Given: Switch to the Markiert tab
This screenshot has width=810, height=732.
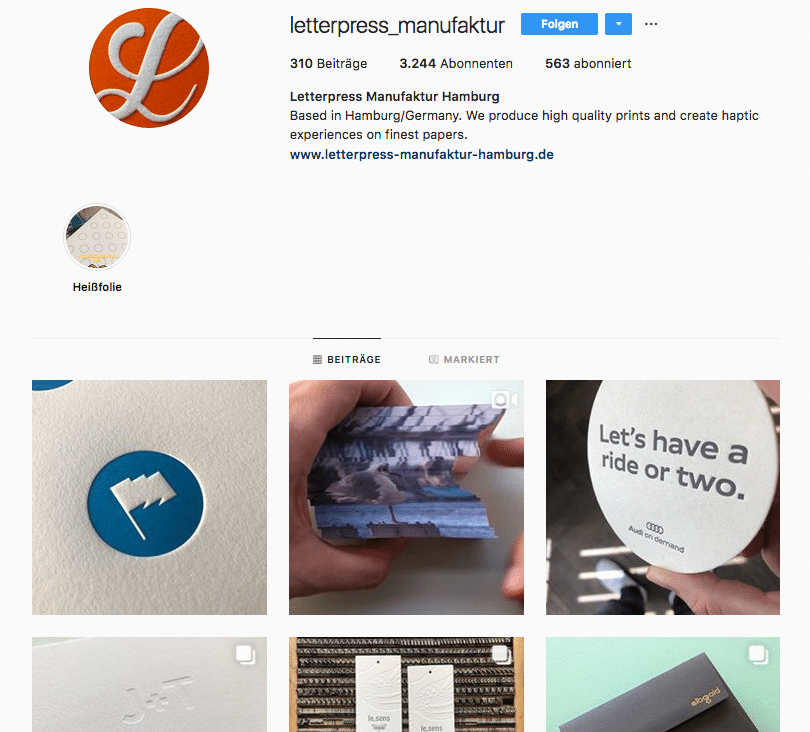Looking at the screenshot, I should (x=464, y=359).
